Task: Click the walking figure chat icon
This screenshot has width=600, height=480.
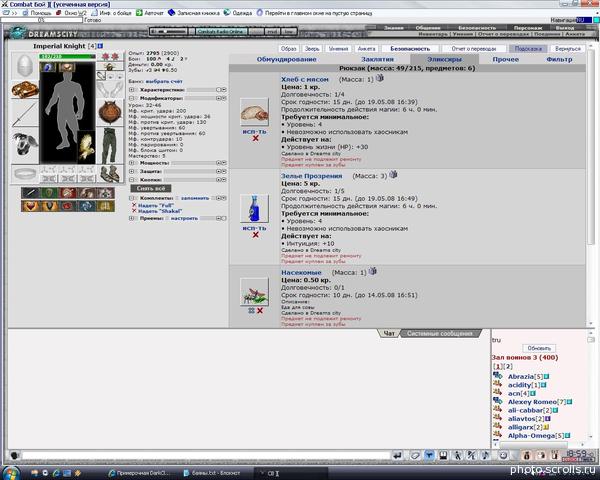Action: point(458,455)
